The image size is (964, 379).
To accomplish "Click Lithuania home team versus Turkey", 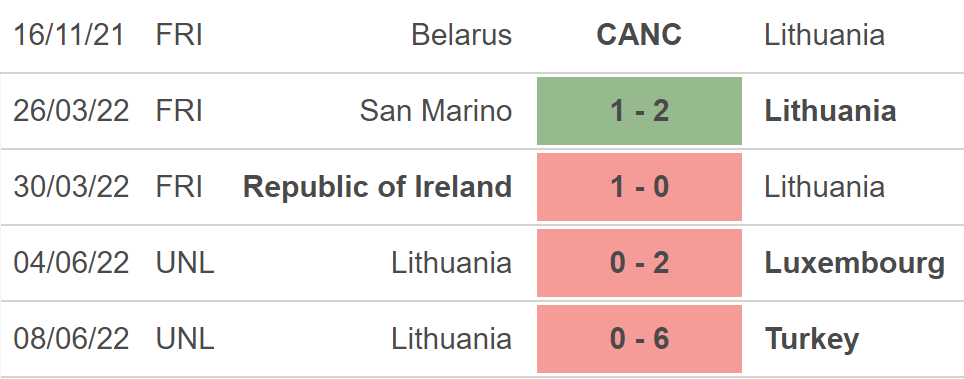I will point(452,339).
